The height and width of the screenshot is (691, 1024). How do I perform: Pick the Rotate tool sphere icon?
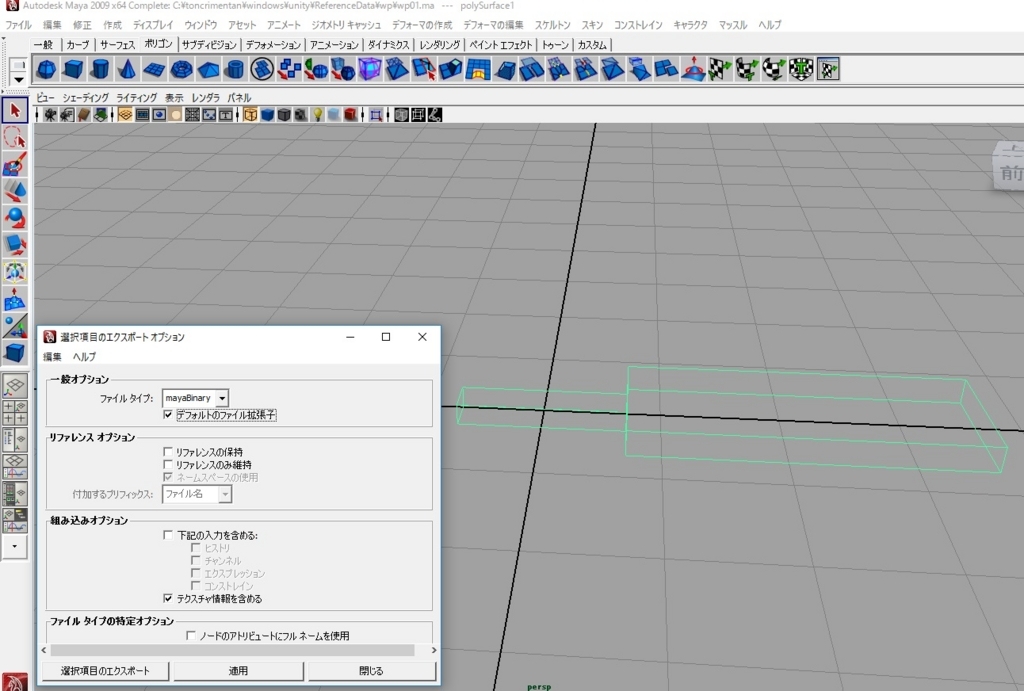15,217
